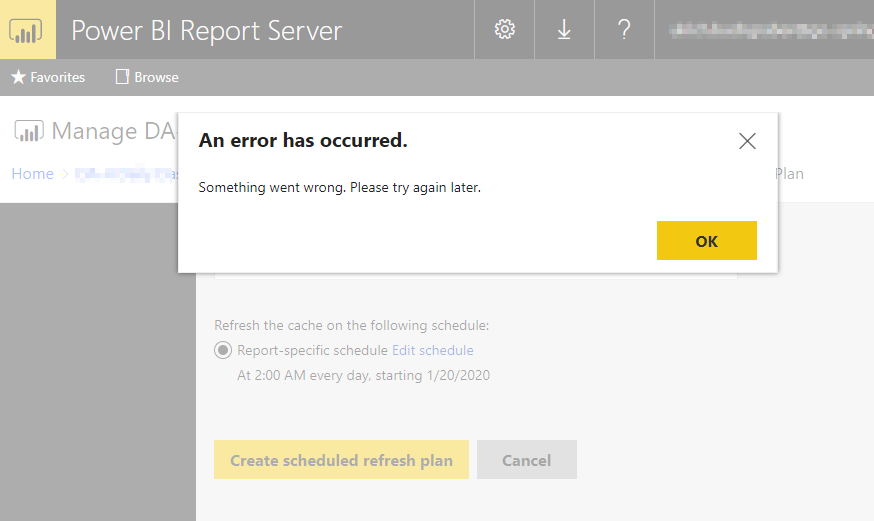Click the blurred folder breadcrumb link
874x521 pixels.
tap(127, 174)
